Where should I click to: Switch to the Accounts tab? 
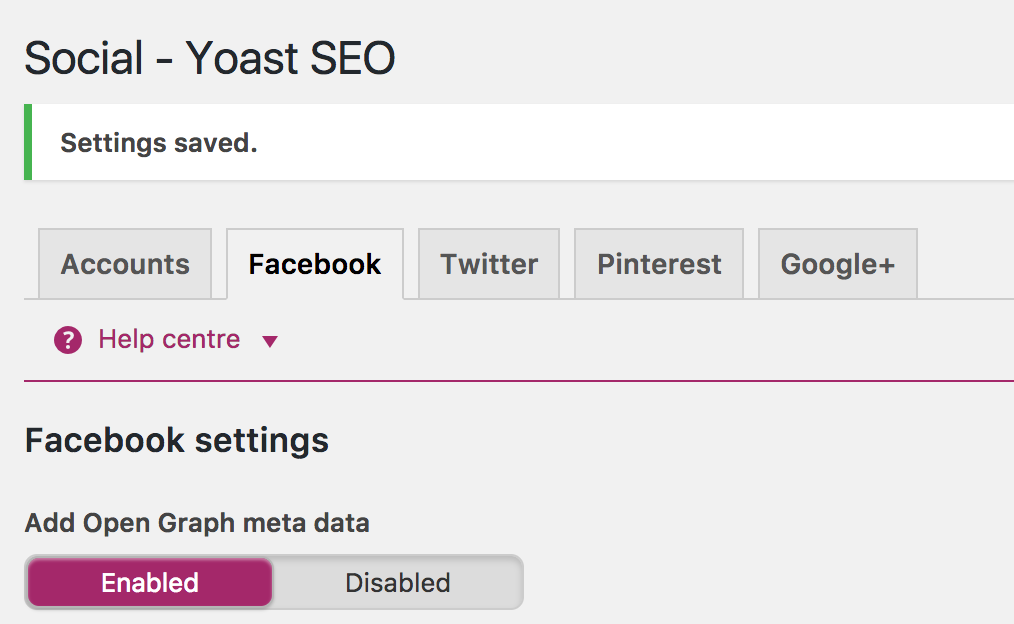124,264
